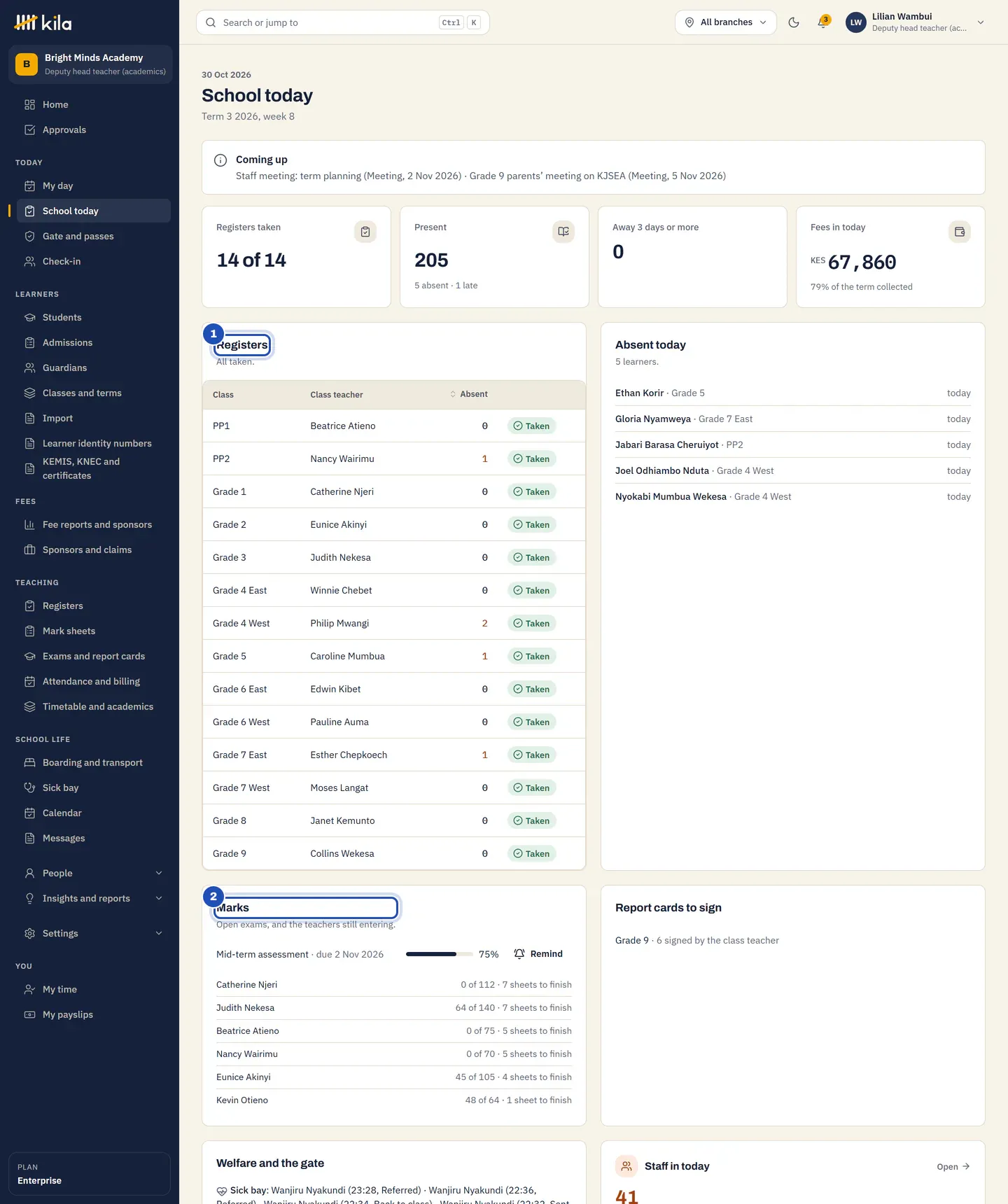Open the All branches dropdown
This screenshot has width=1008, height=1204.
click(726, 22)
